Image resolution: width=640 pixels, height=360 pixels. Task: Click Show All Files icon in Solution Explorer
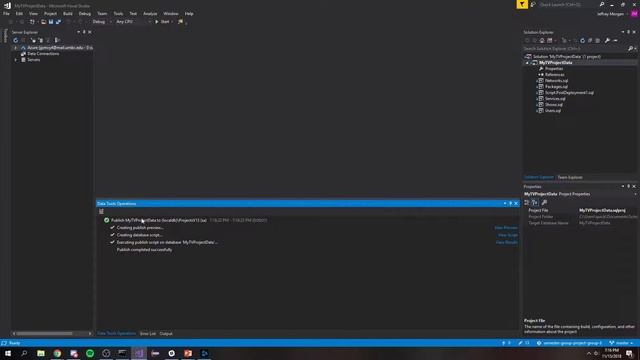pos(598,40)
